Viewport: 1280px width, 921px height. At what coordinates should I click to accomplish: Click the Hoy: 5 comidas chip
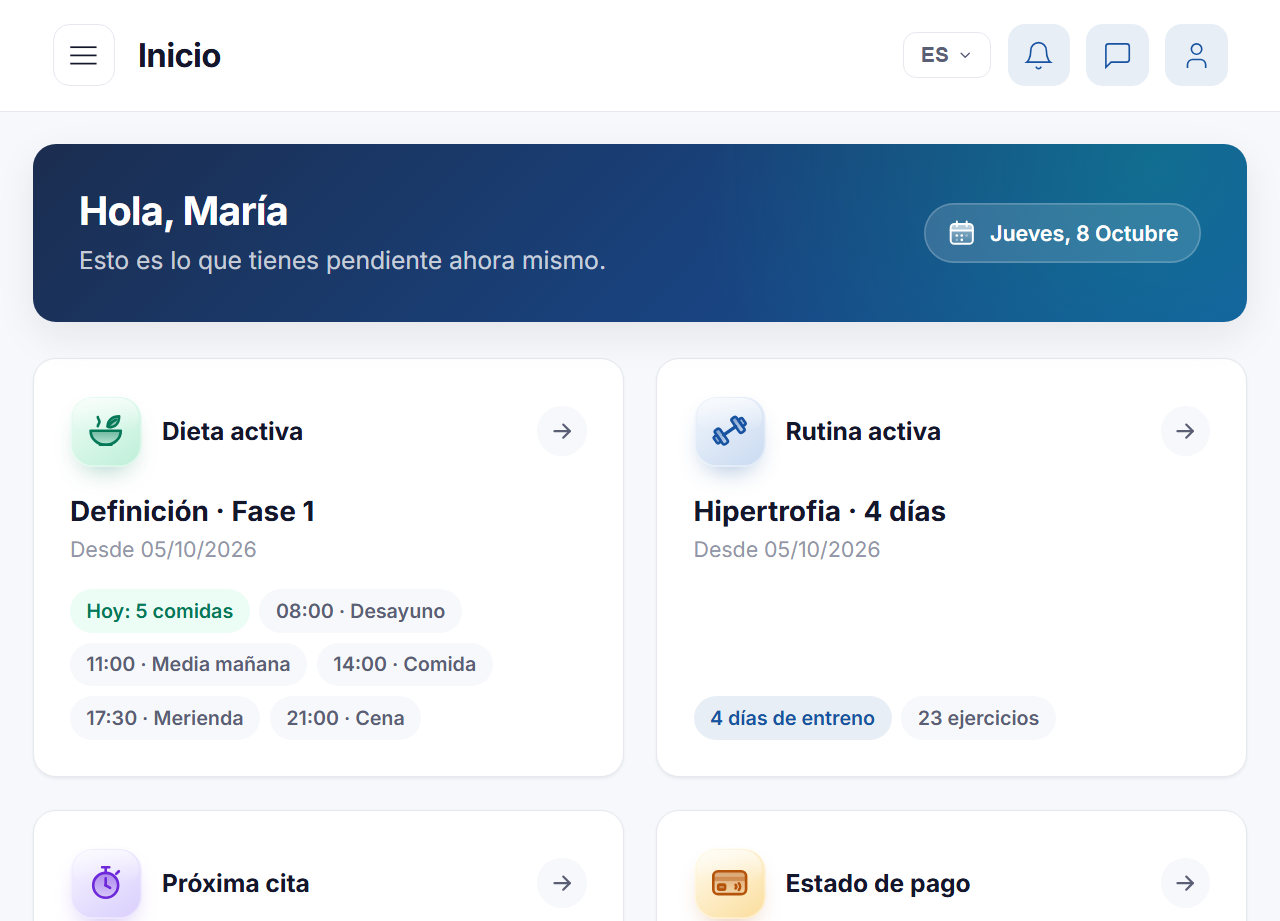160,611
